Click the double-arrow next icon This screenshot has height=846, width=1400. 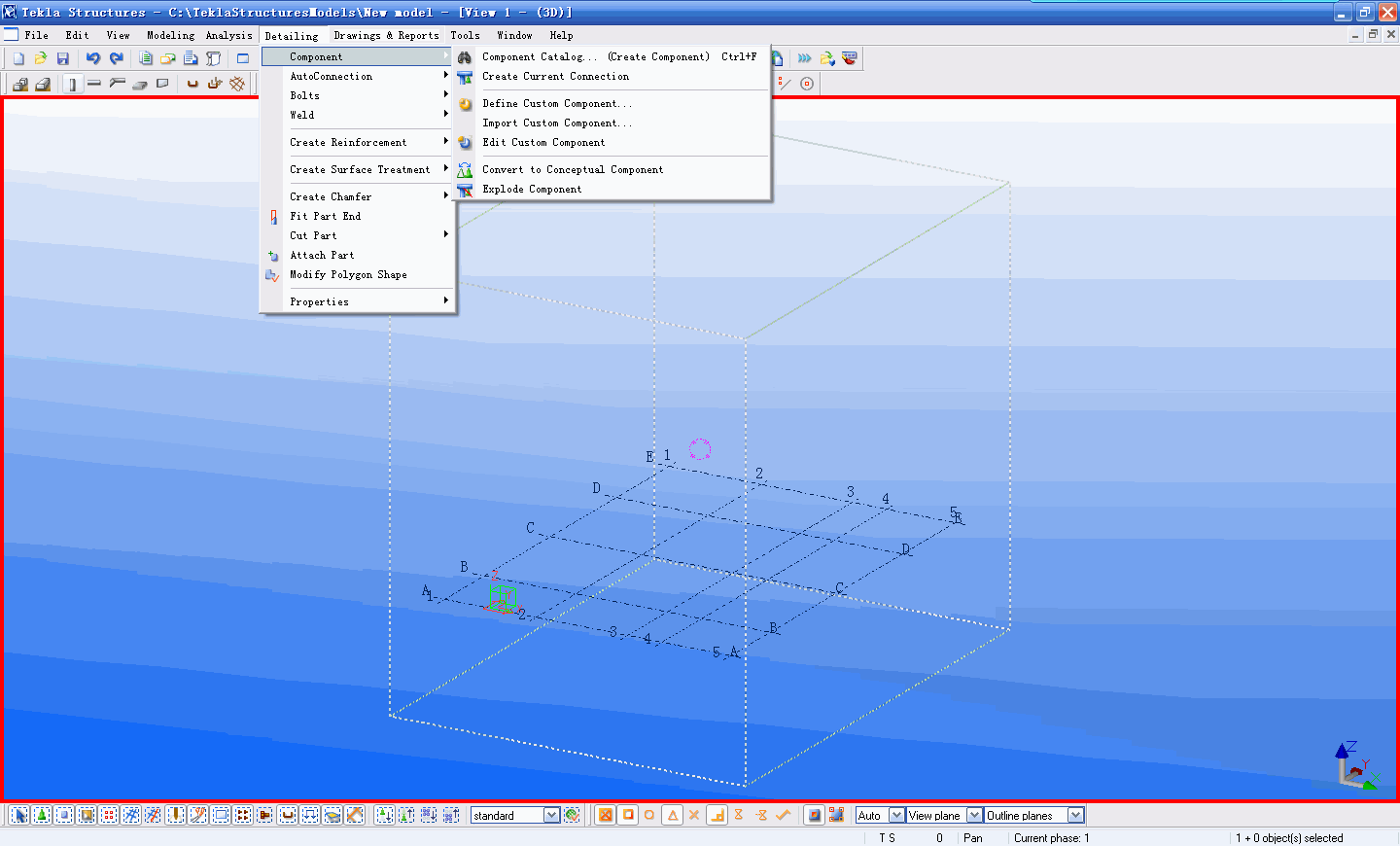click(805, 58)
